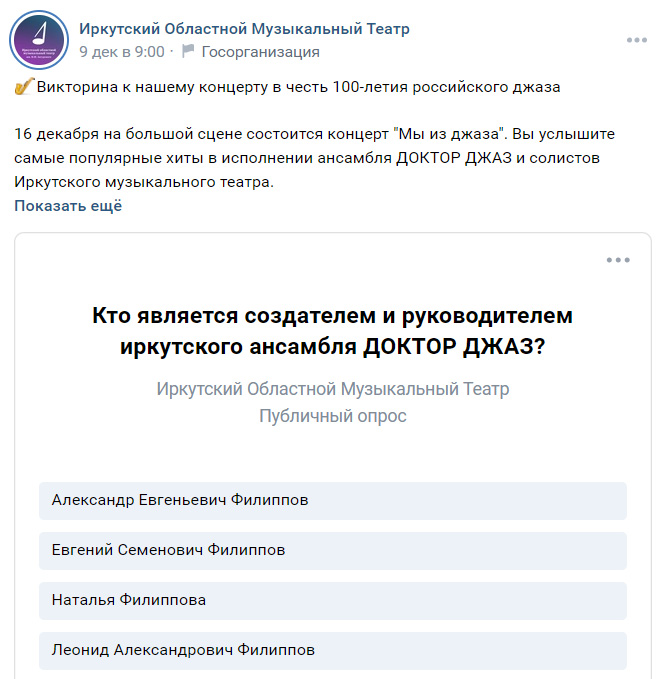Click blank area of the poll card

332,455
